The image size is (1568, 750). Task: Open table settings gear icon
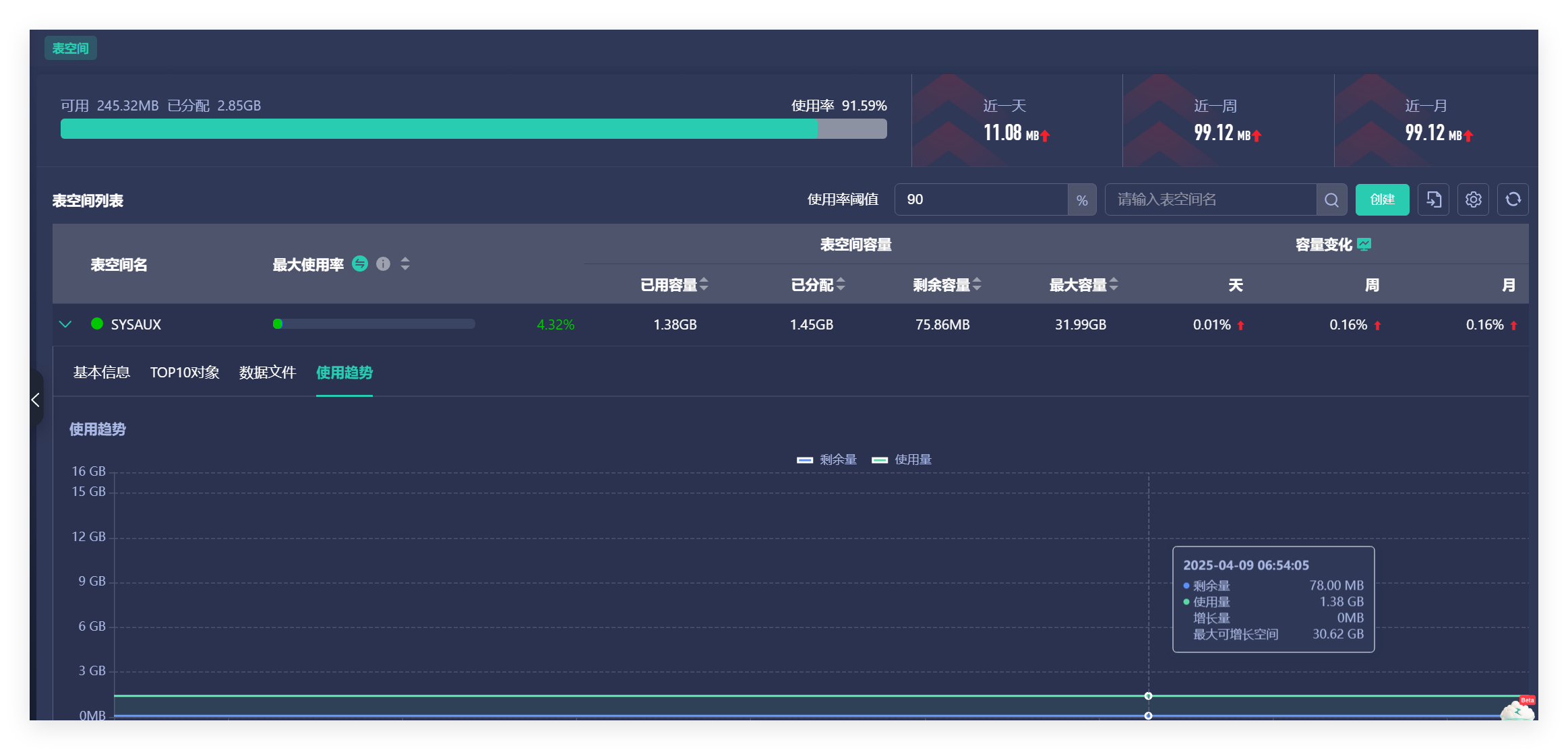1474,200
